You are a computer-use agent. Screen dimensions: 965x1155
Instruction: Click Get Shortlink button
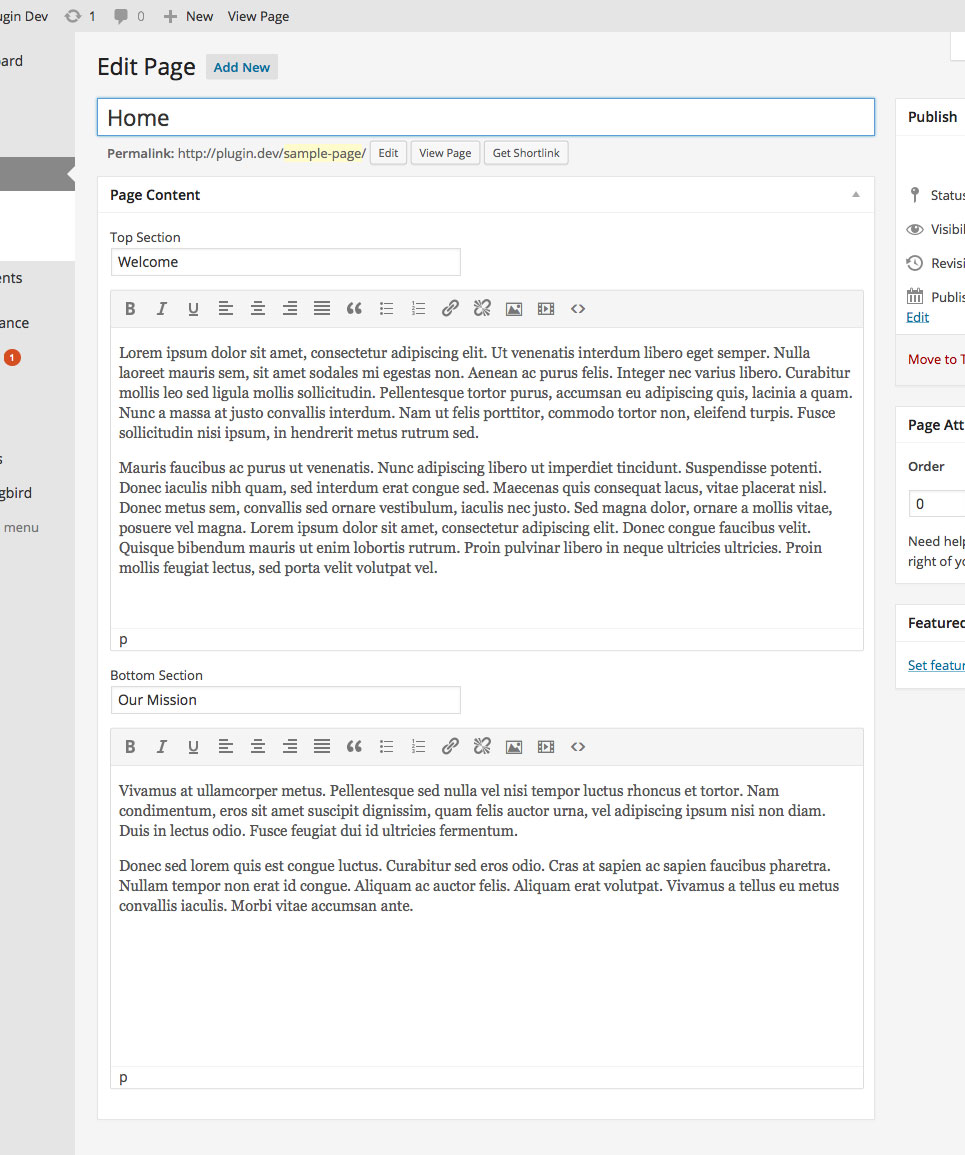coord(526,153)
